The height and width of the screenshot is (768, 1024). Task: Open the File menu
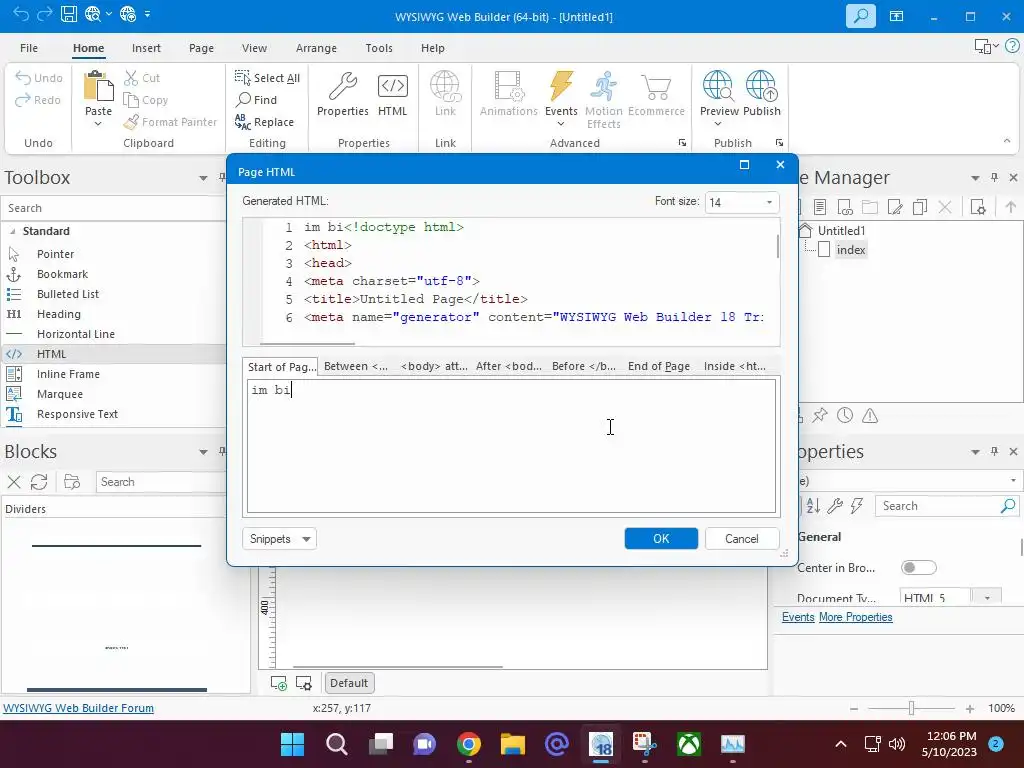point(29,48)
